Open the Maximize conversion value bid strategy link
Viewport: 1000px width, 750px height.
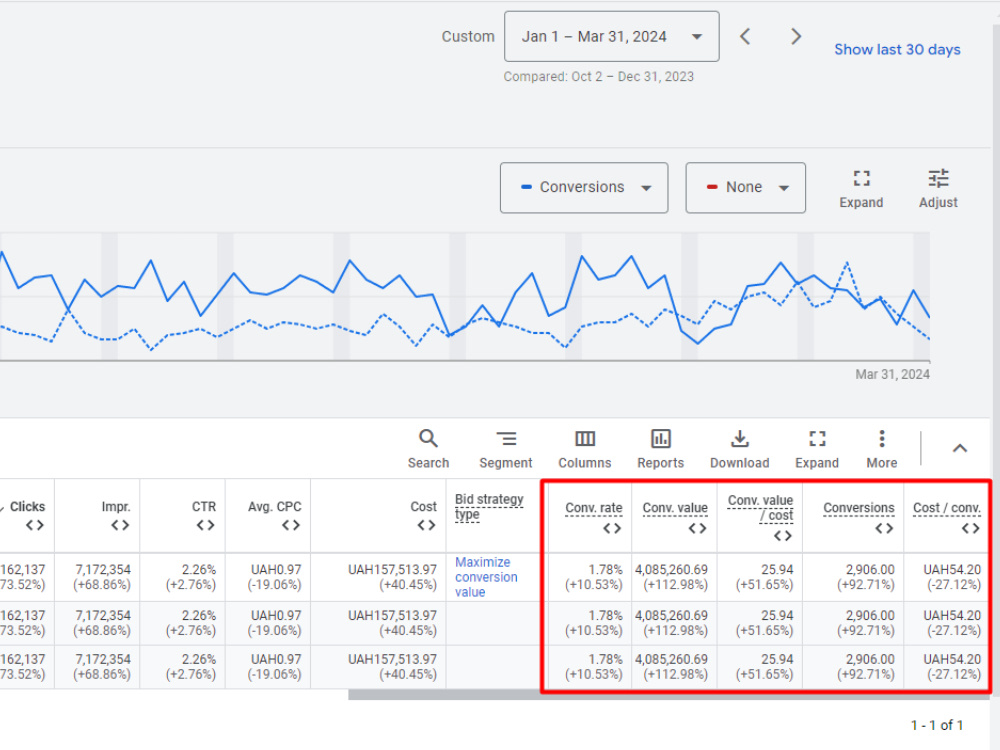pyautogui.click(x=486, y=577)
